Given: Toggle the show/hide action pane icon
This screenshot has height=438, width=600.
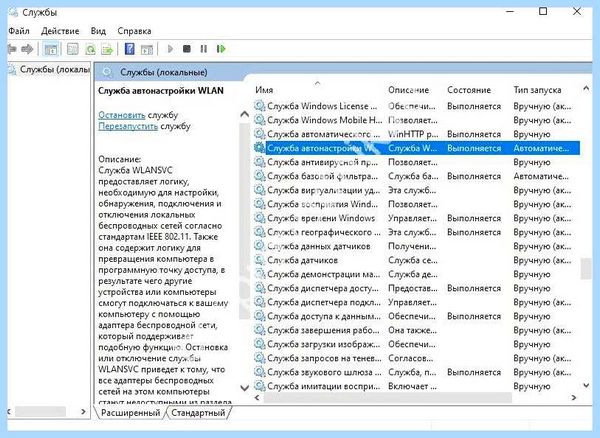Looking at the screenshot, I should pos(147,49).
